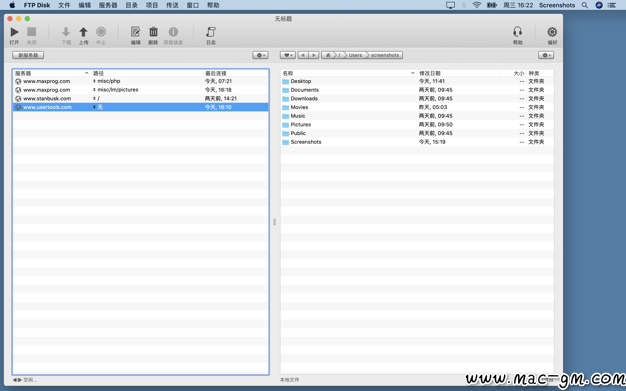Click the upload arrow toolbar icon
Image resolution: width=626 pixels, height=391 pixels.
coord(83,32)
